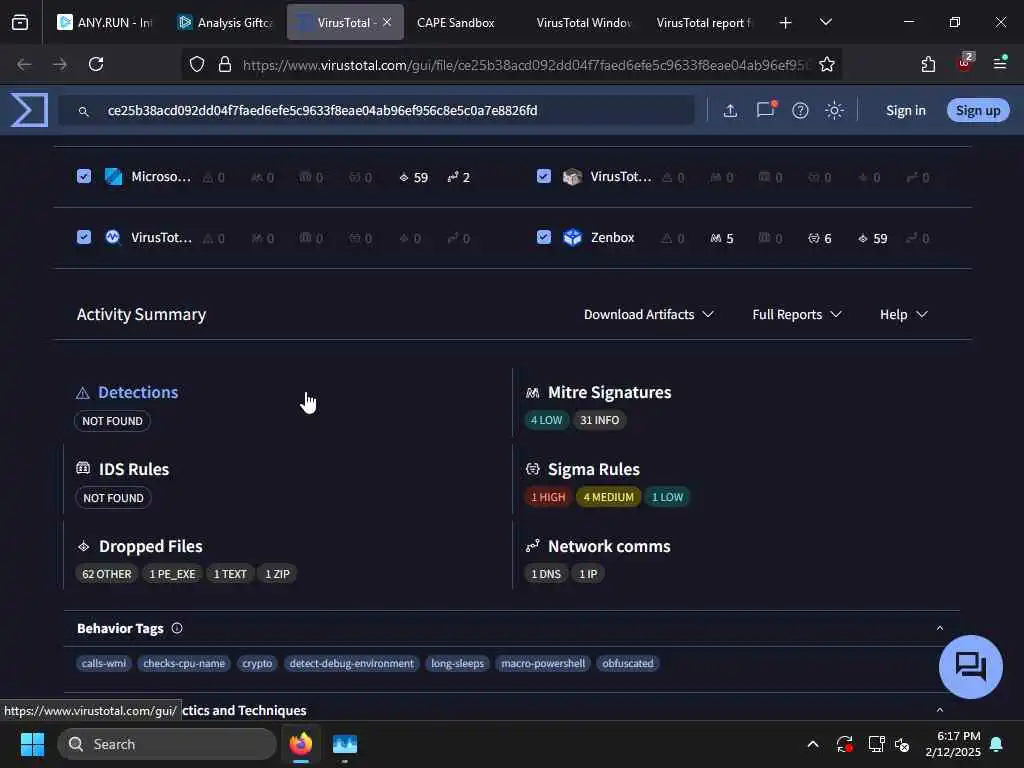This screenshot has height=768, width=1024.
Task: Click the 1 HIGH Sigma Rules badge
Action: tap(548, 497)
